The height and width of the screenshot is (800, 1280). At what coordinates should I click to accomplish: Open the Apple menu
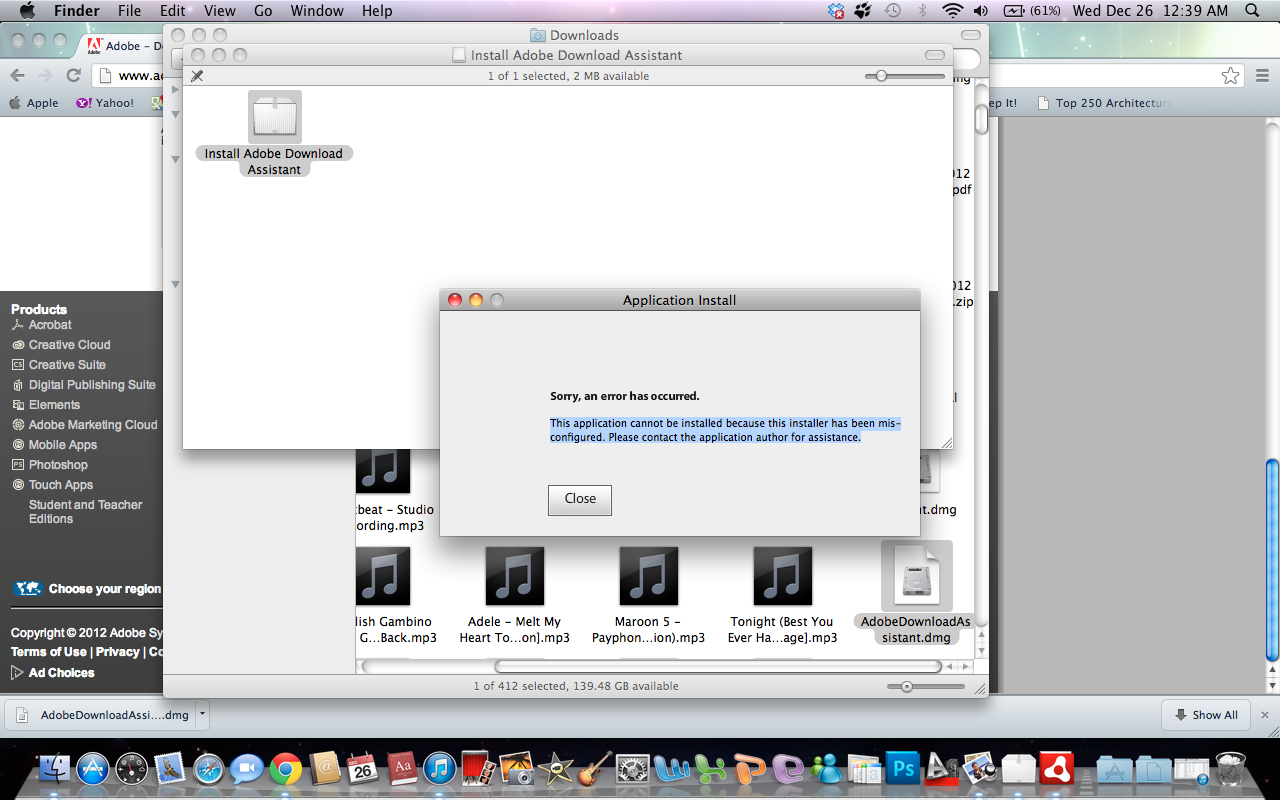coord(27,11)
